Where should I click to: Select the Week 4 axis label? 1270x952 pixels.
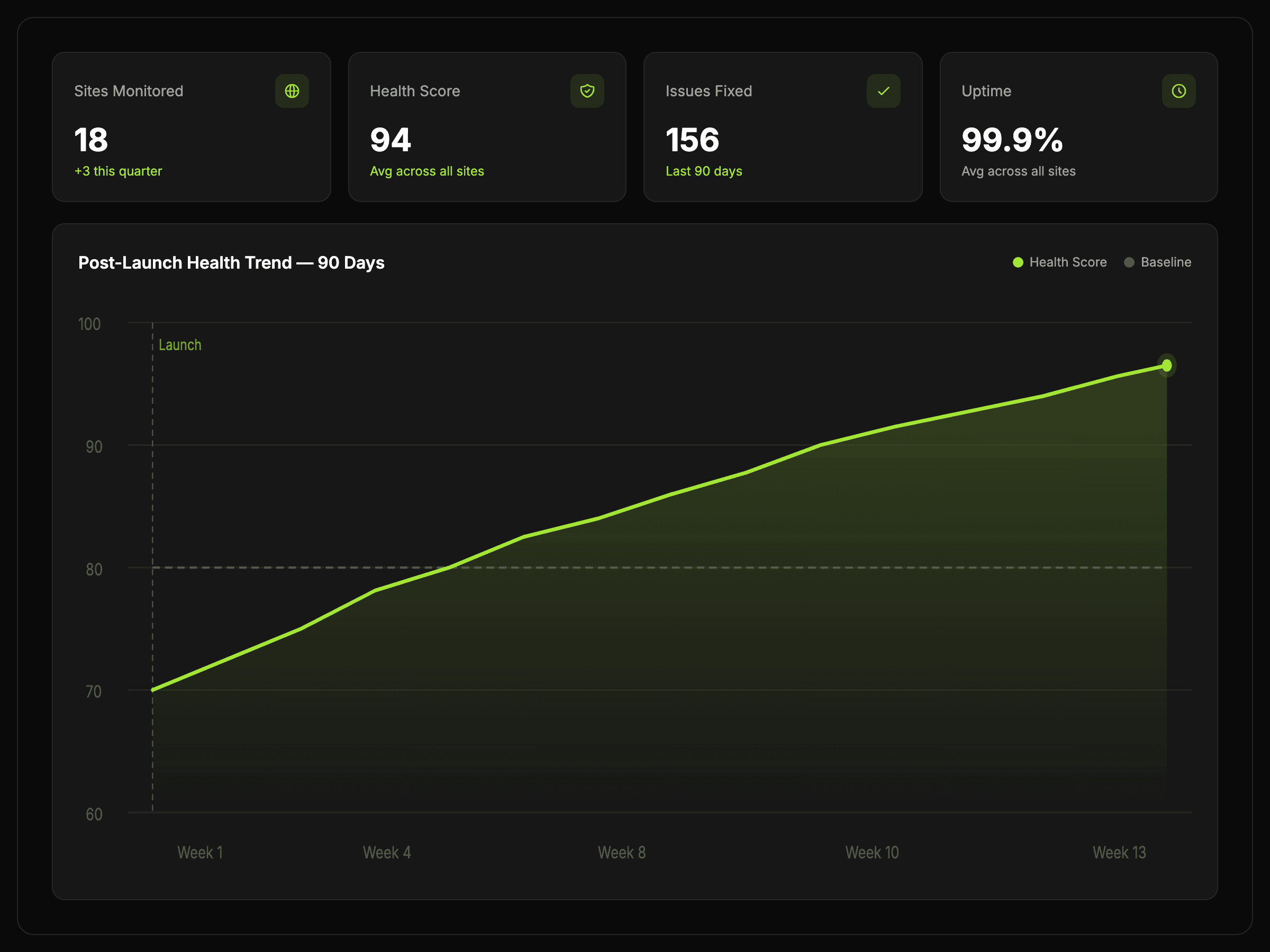click(386, 852)
